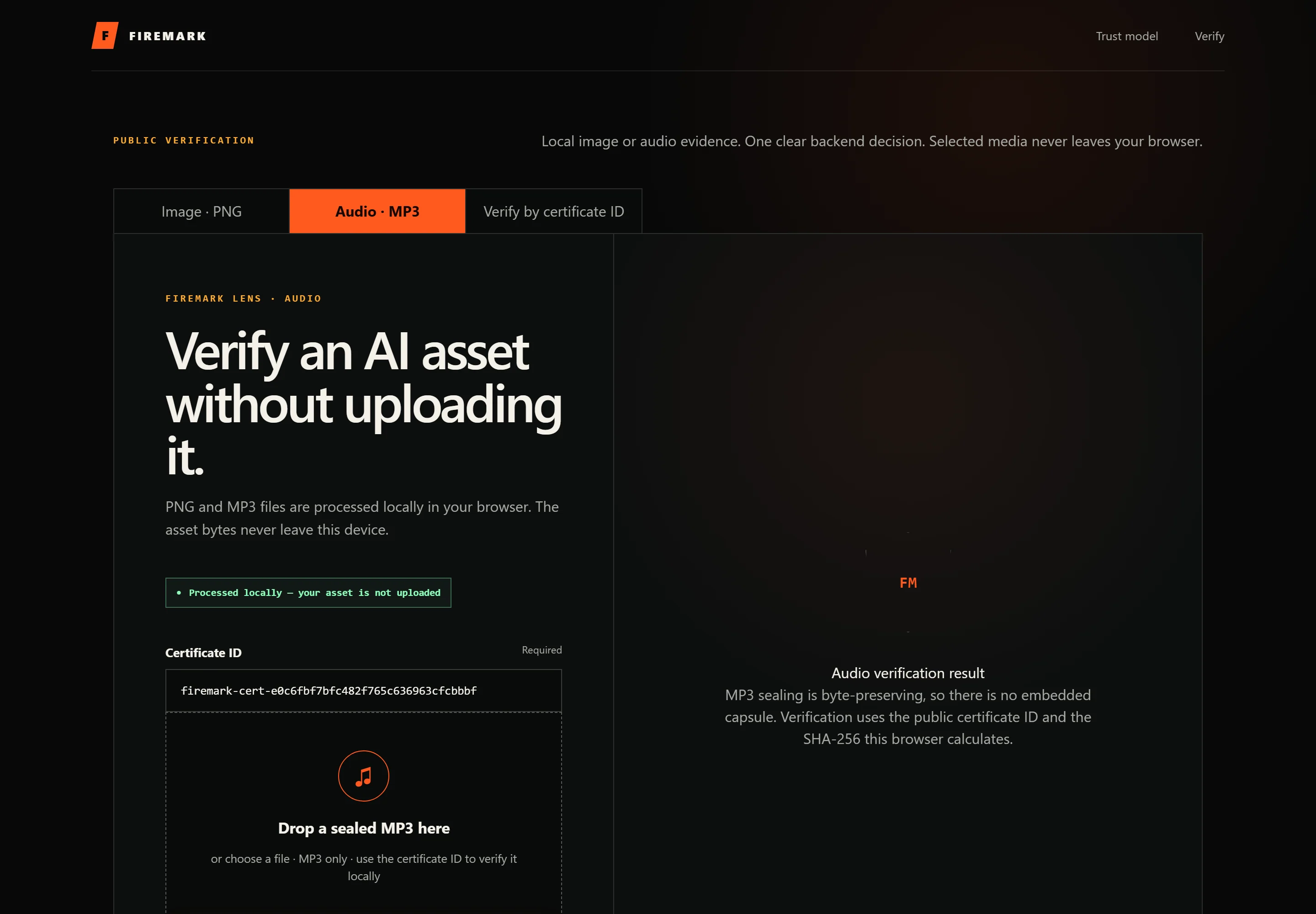
Task: Select the Audio · MP3 tab
Action: pyautogui.click(x=377, y=211)
